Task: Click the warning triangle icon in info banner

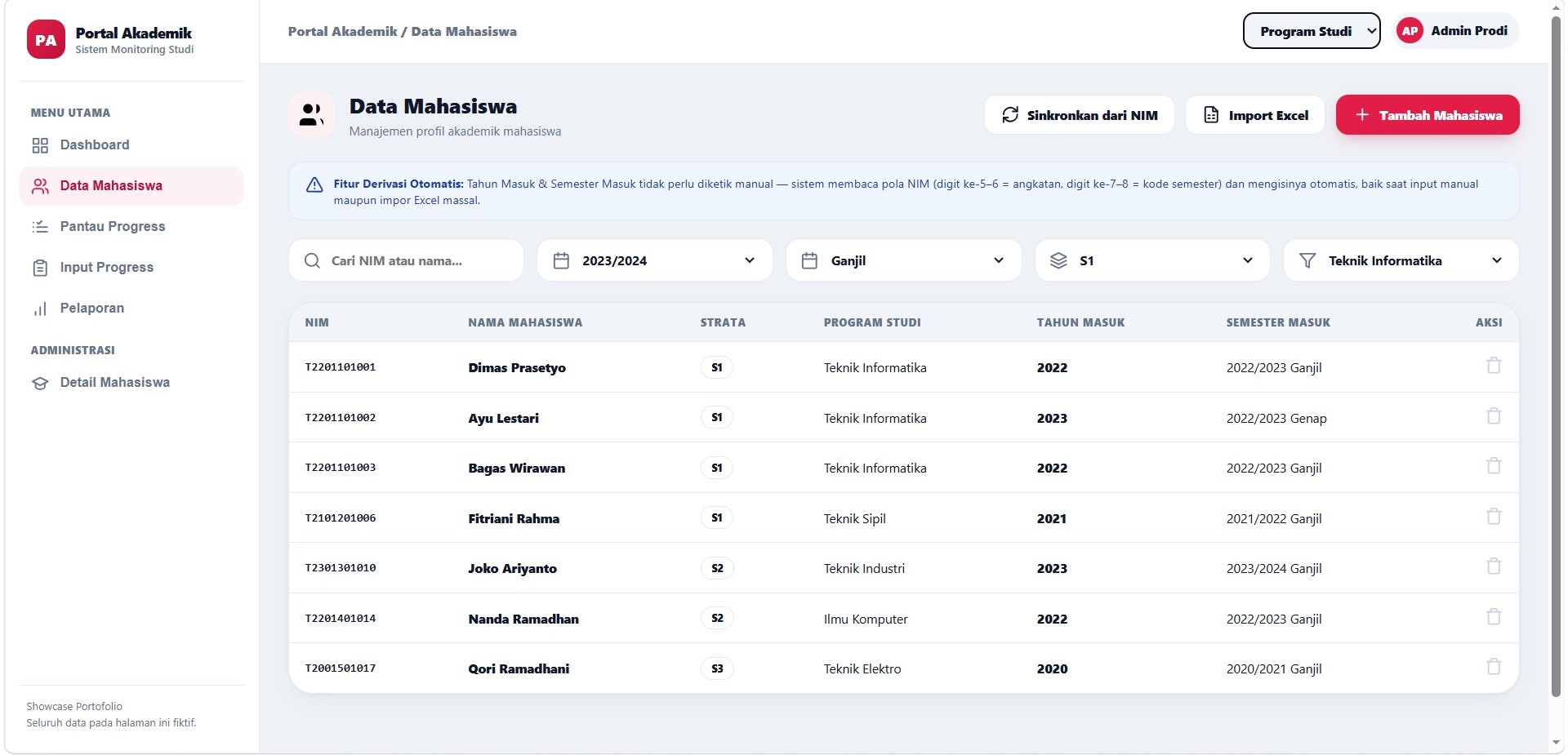Action: click(314, 185)
